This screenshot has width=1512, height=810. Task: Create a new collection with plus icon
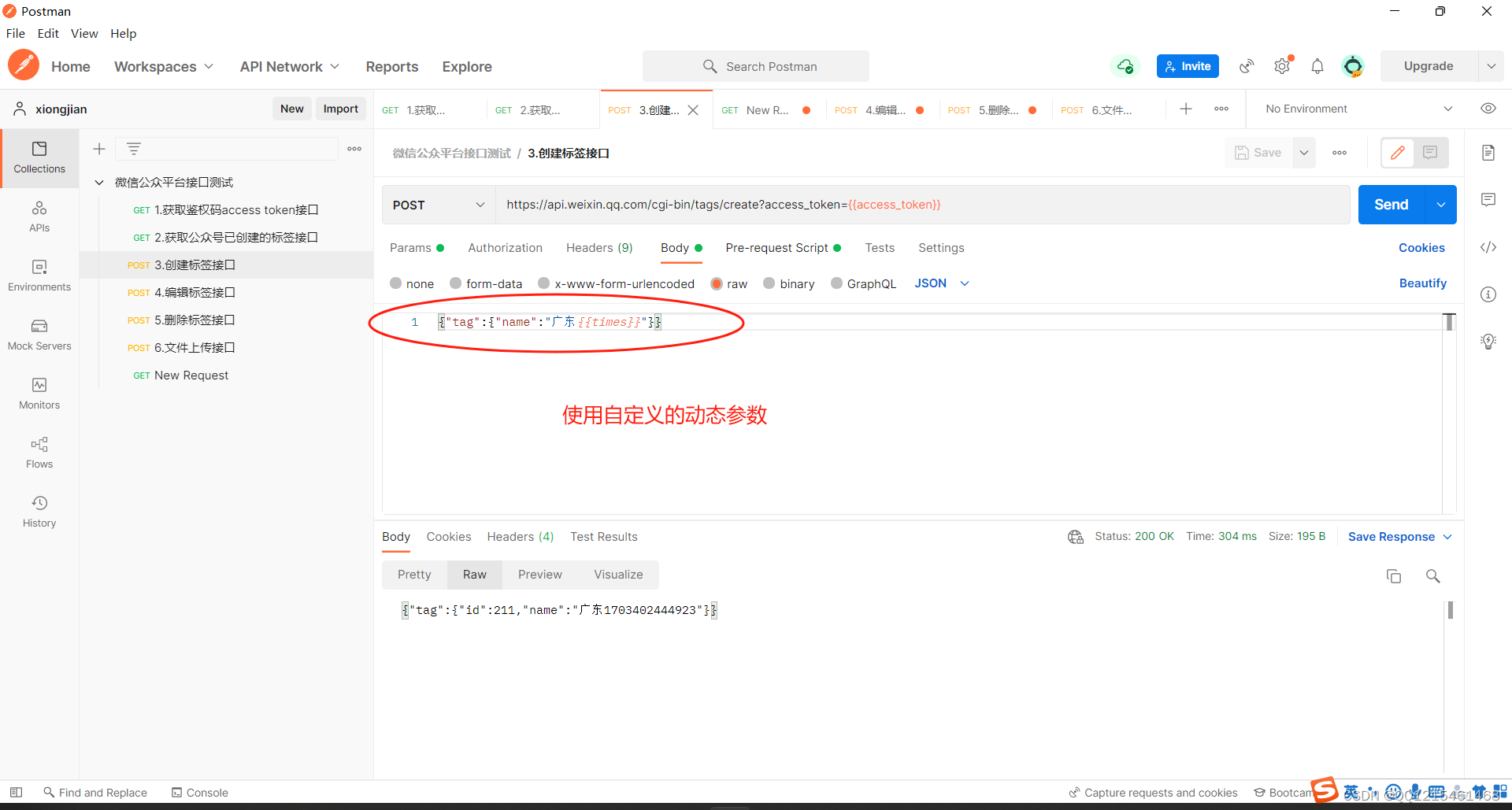click(99, 149)
